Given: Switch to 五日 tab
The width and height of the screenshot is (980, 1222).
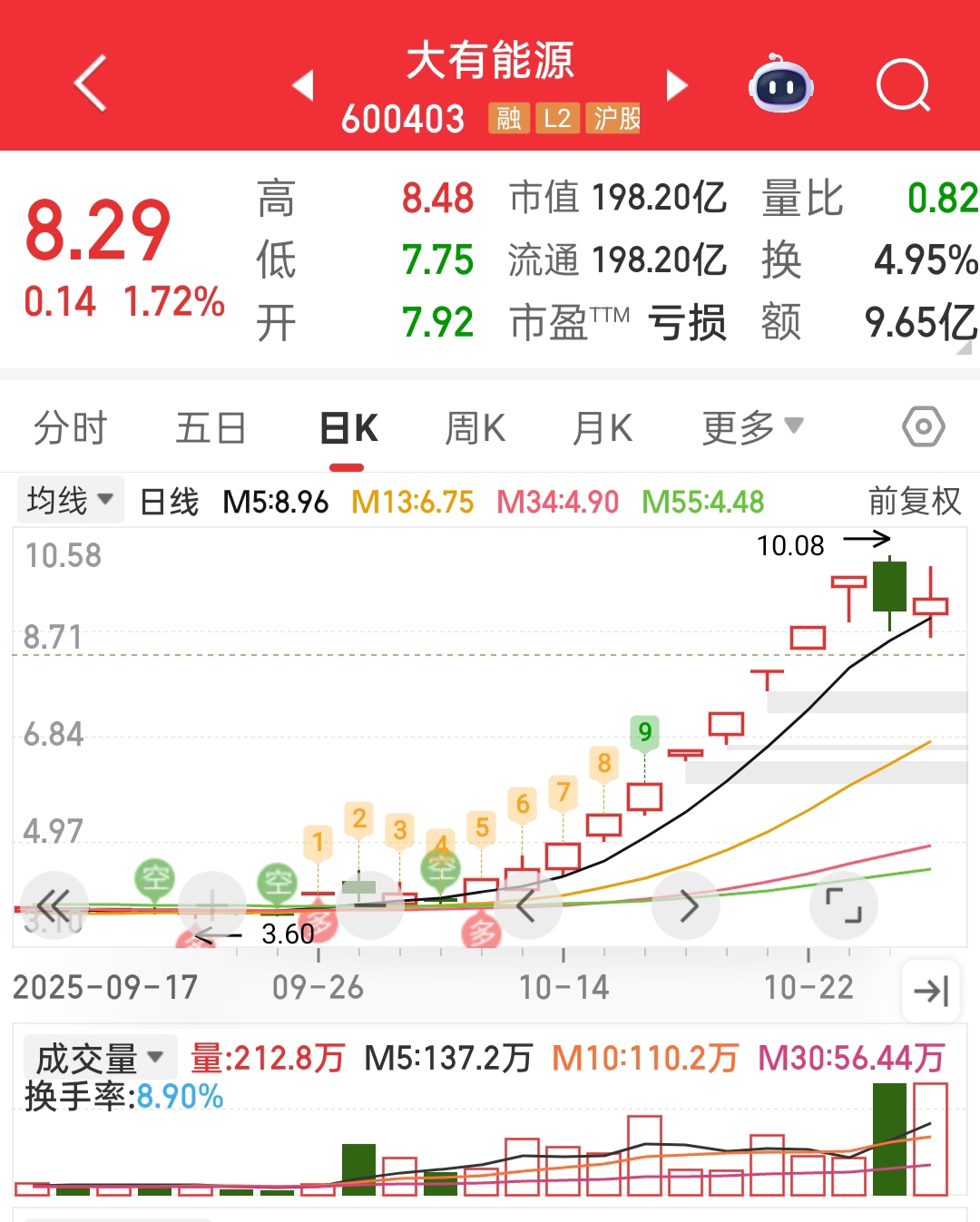Looking at the screenshot, I should click(211, 427).
